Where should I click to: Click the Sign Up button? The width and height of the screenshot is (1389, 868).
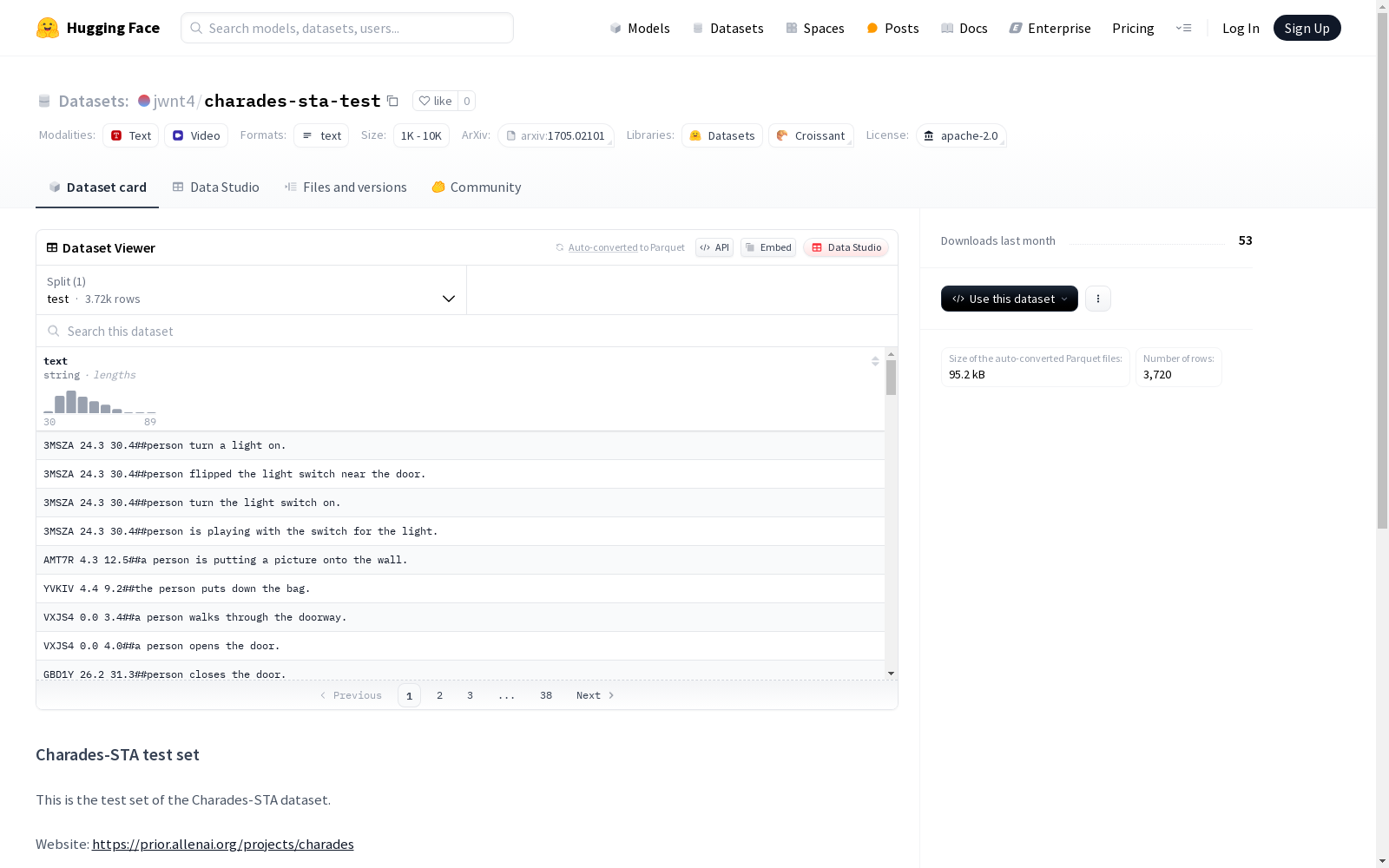point(1307,28)
